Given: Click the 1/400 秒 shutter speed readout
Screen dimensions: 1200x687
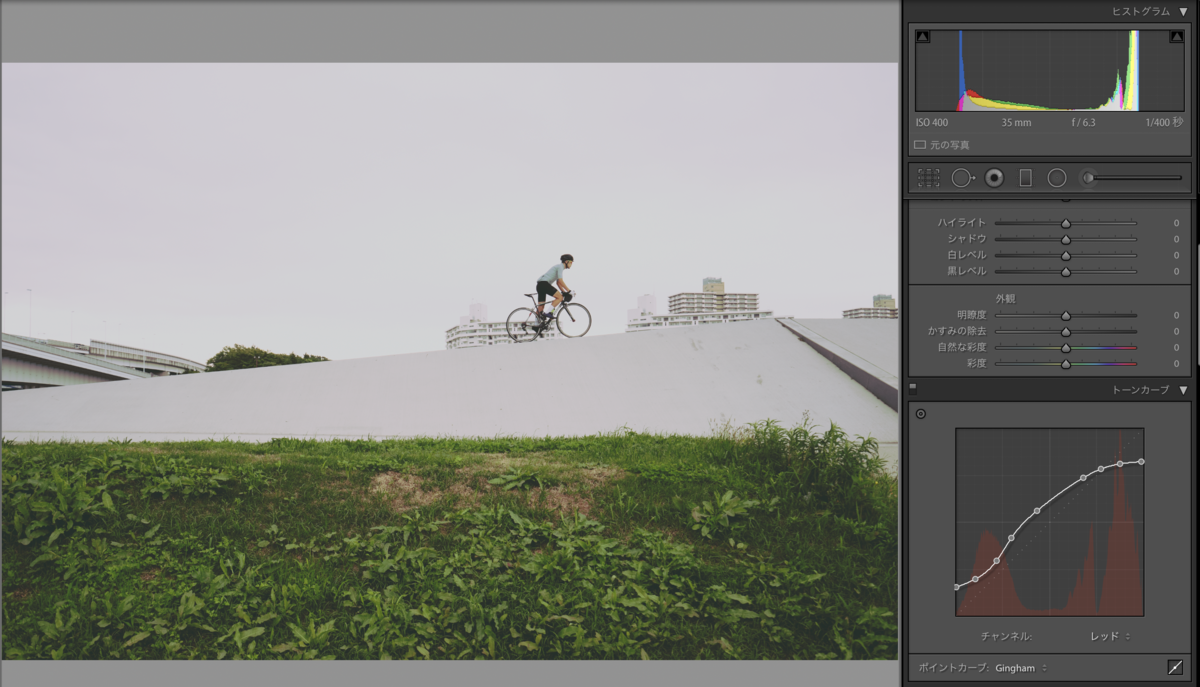Looking at the screenshot, I should (x=1164, y=122).
